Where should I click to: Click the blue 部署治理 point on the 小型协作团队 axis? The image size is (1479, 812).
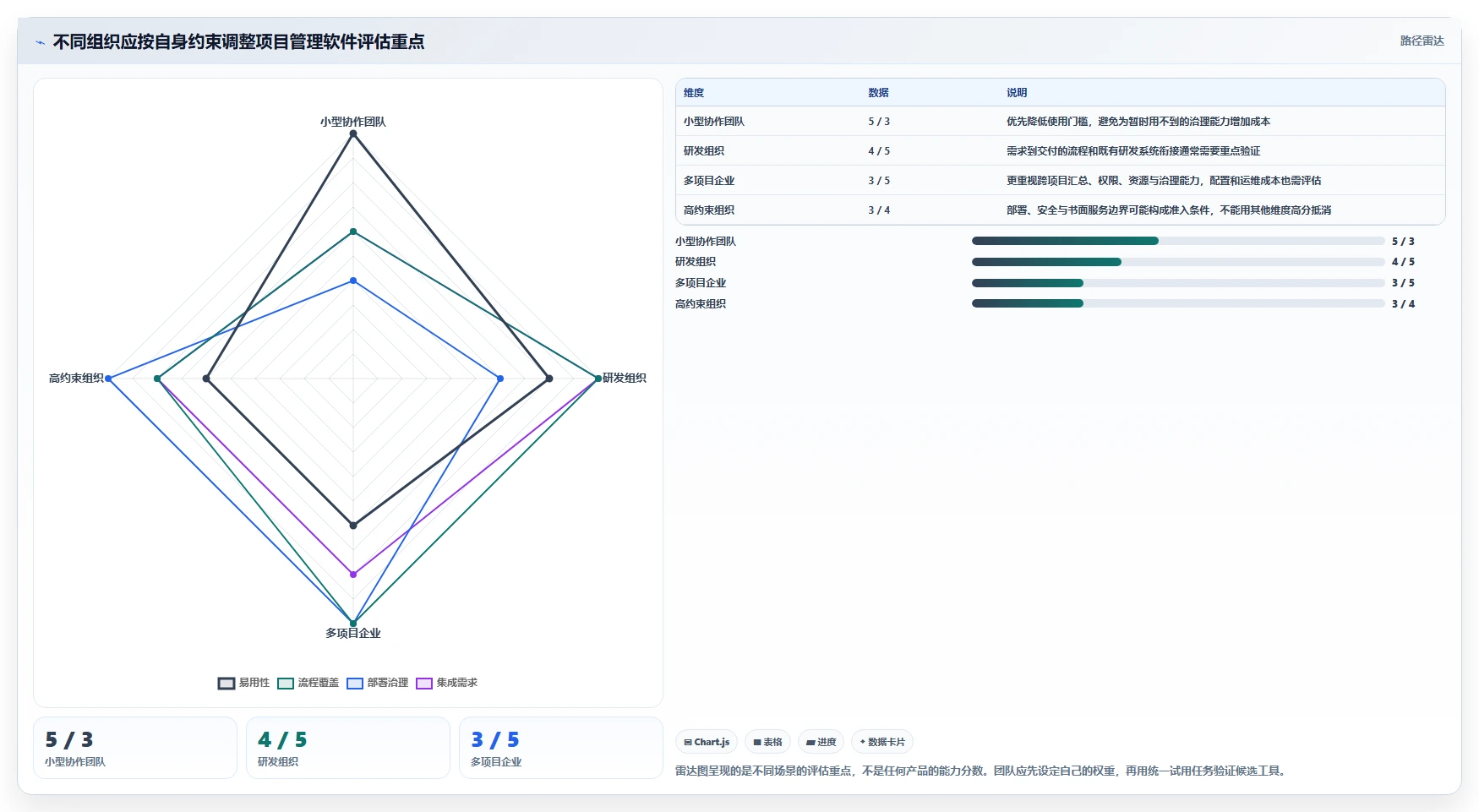click(x=353, y=281)
